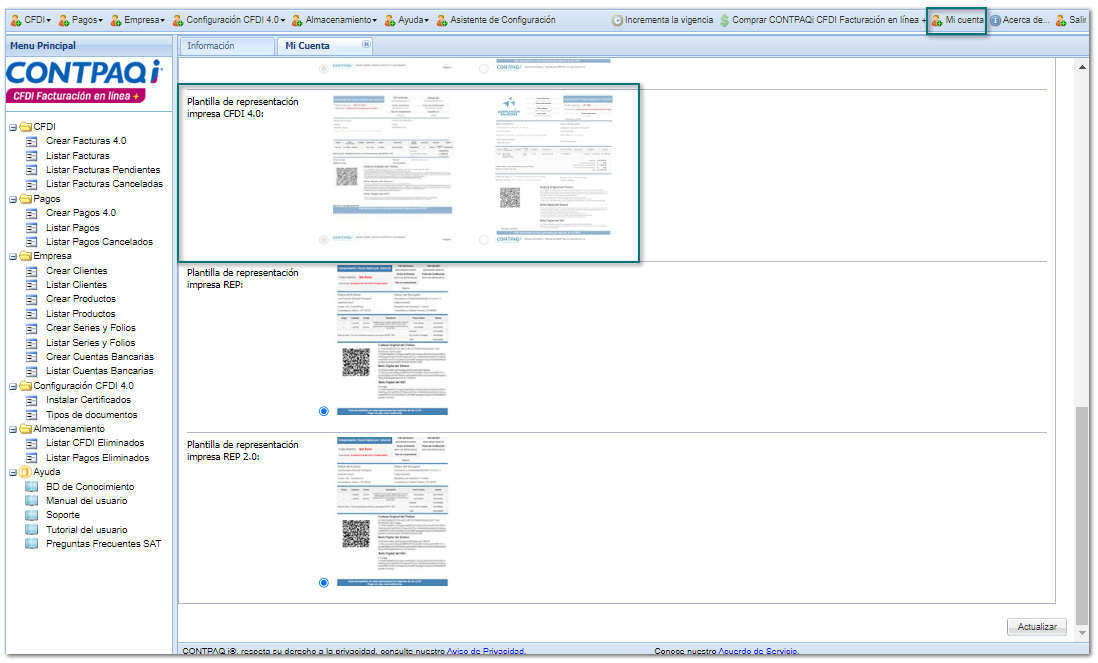
Task: Click BD de Conocimiento book icon
Action: click(x=32, y=487)
